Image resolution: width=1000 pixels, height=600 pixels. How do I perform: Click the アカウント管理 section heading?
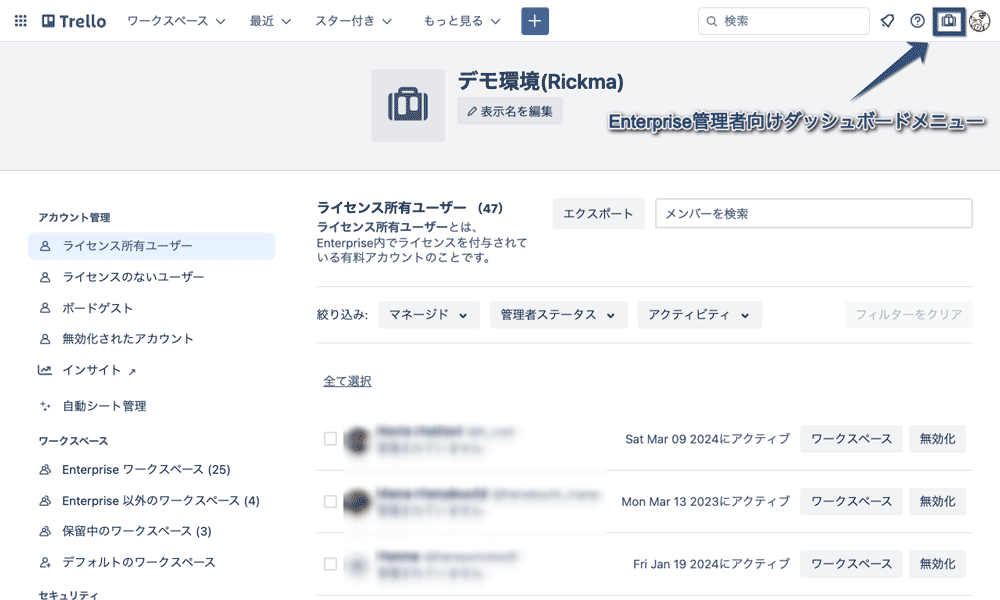(x=74, y=218)
